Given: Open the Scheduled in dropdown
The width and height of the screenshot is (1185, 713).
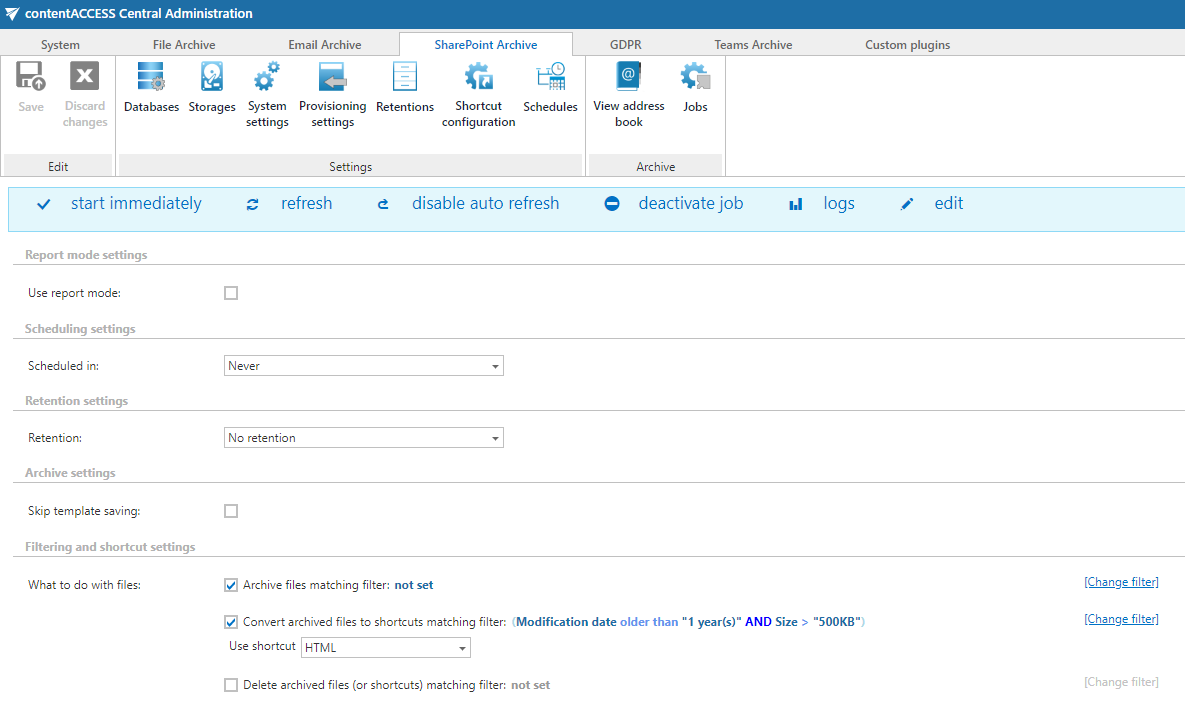Looking at the screenshot, I should pyautogui.click(x=363, y=365).
